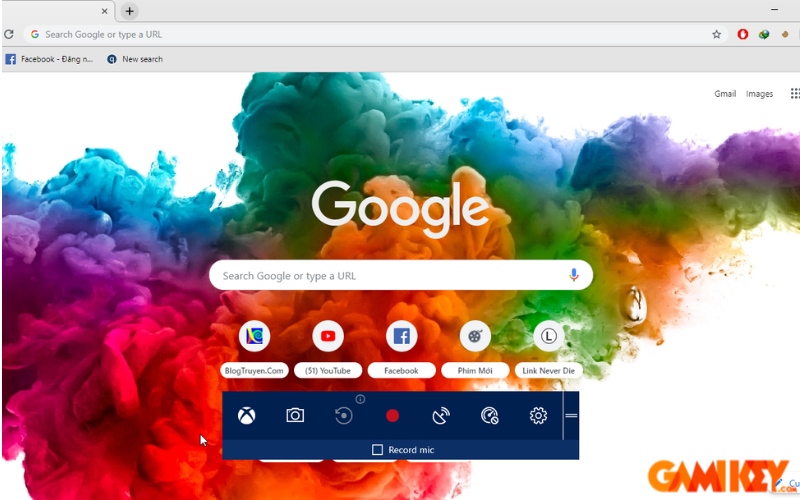Start recording with the red record button
The width and height of the screenshot is (800, 500).
[x=392, y=416]
